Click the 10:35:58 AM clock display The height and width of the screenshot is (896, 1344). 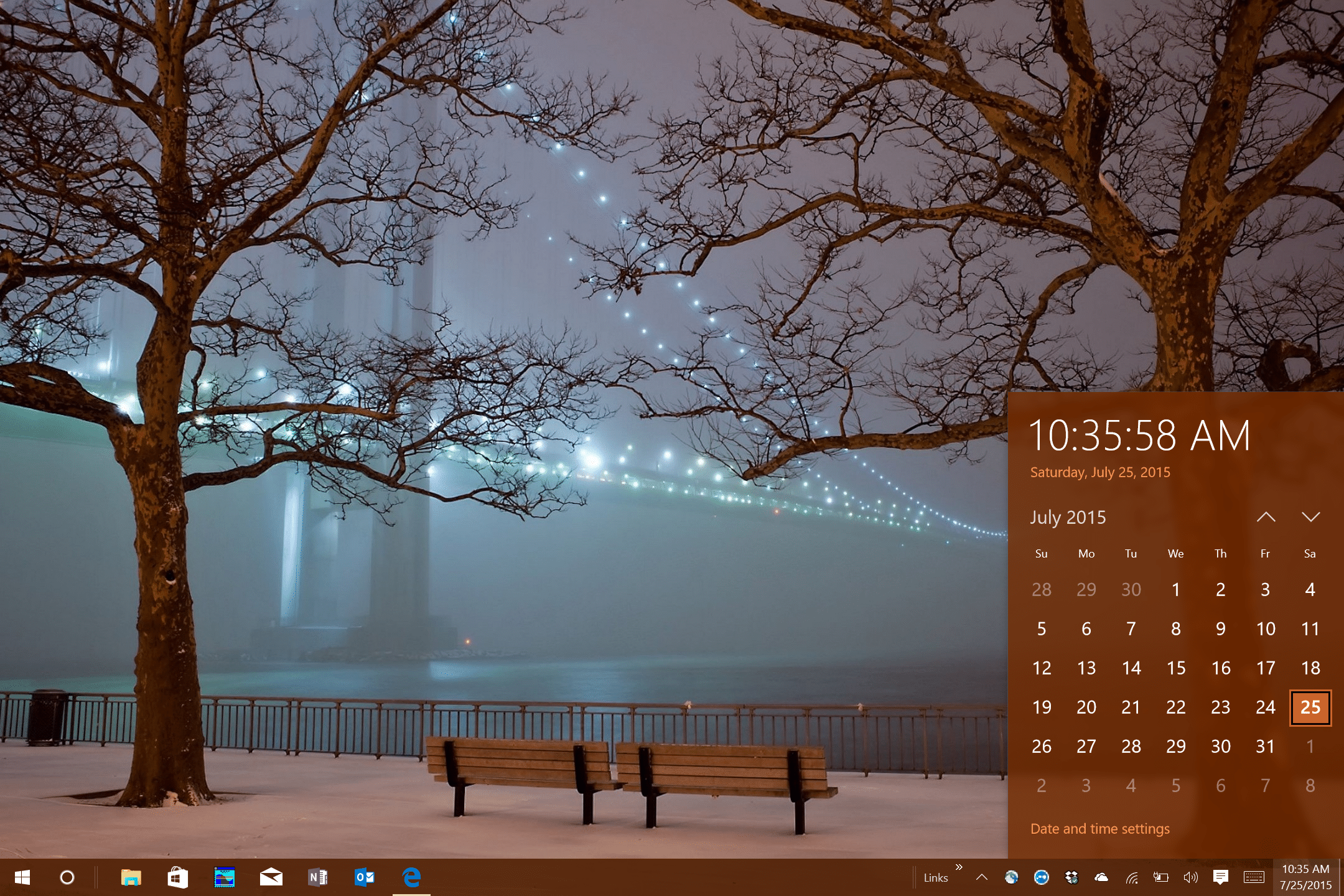point(1139,435)
